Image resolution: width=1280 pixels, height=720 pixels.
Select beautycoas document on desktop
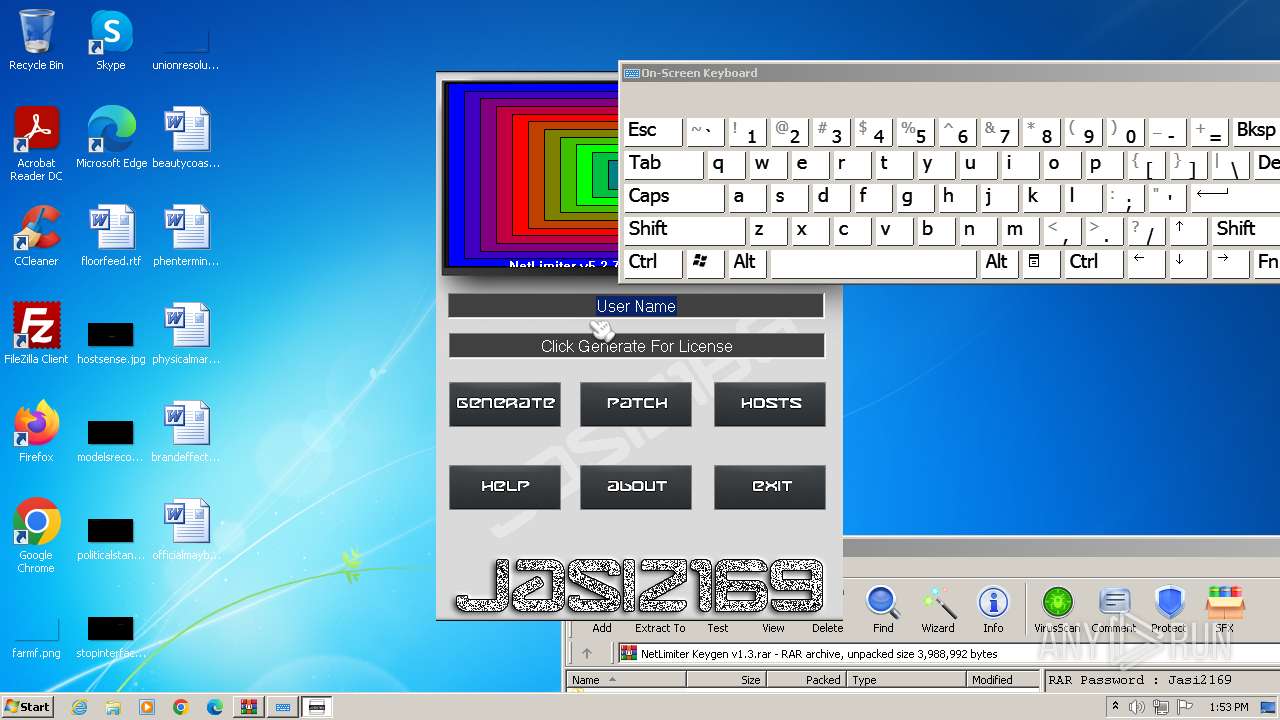[186, 138]
